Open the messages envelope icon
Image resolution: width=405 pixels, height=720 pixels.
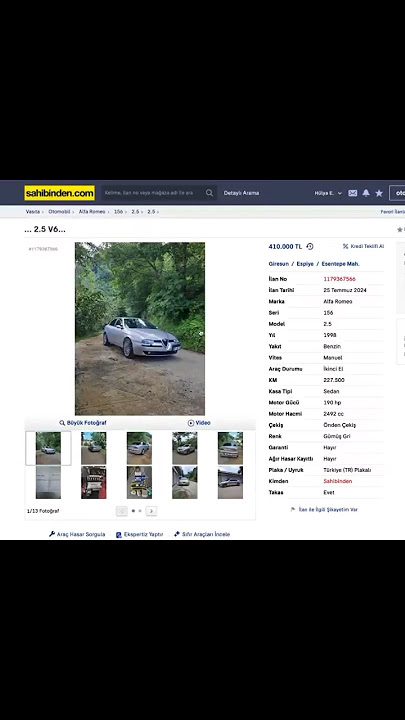click(x=353, y=193)
